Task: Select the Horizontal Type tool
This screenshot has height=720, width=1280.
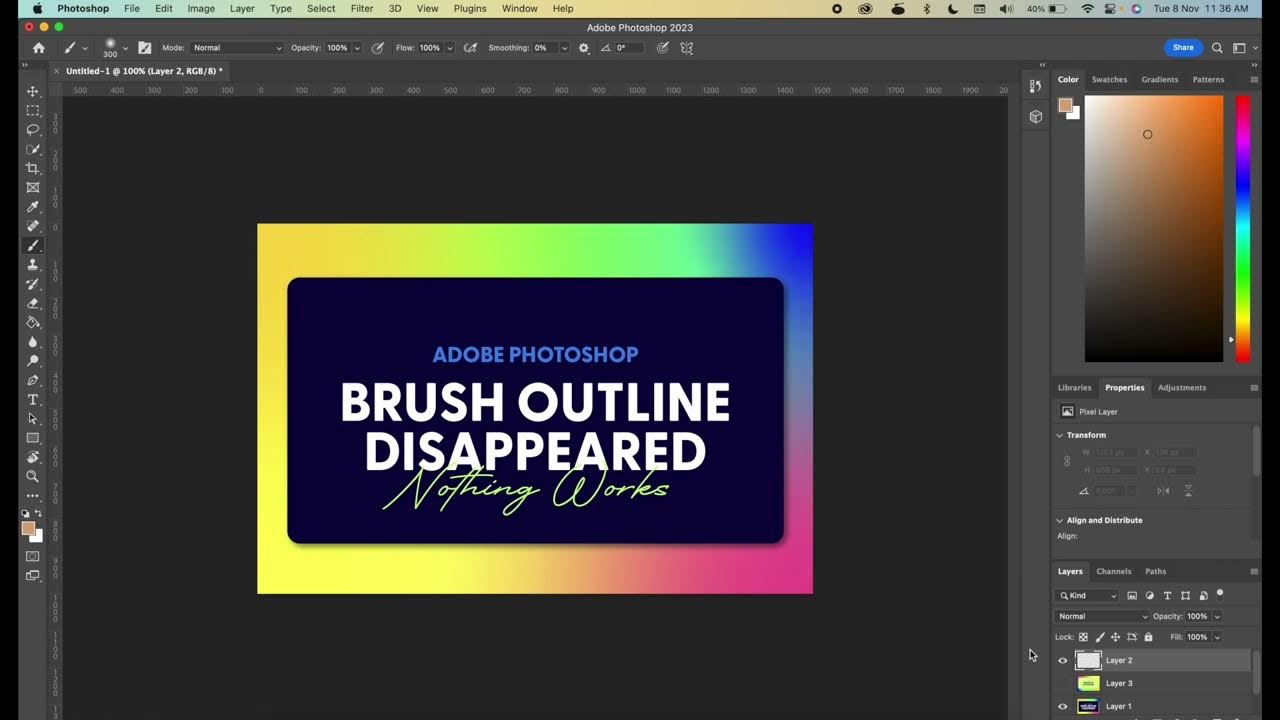Action: click(x=33, y=399)
